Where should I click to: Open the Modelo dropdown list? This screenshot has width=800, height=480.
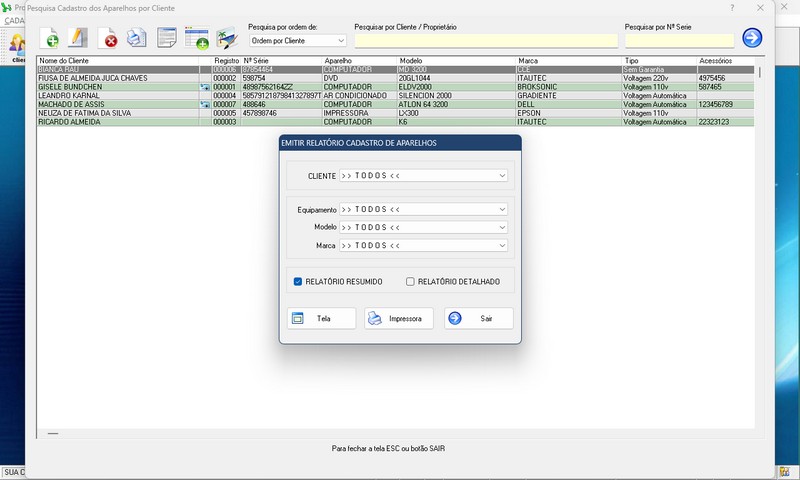click(x=423, y=227)
